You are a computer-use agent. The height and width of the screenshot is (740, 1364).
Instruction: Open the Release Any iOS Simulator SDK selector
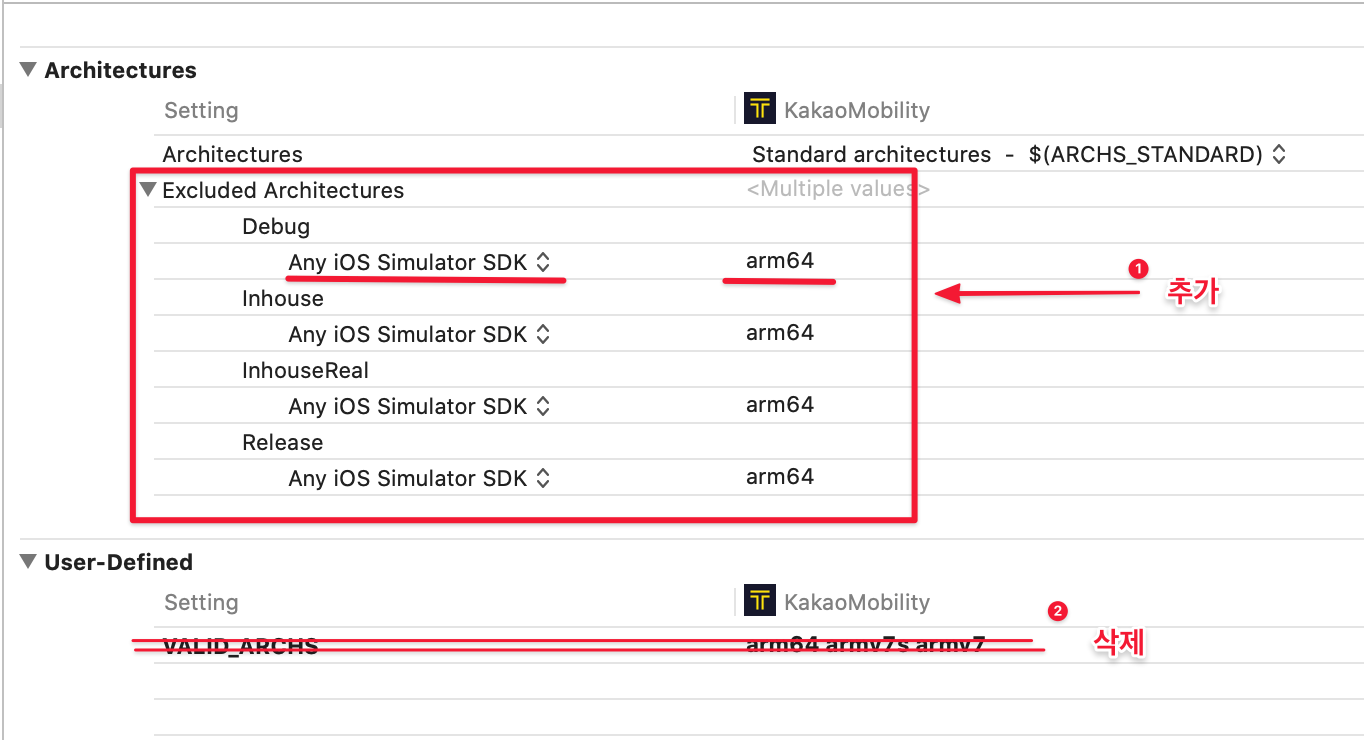pos(540,477)
